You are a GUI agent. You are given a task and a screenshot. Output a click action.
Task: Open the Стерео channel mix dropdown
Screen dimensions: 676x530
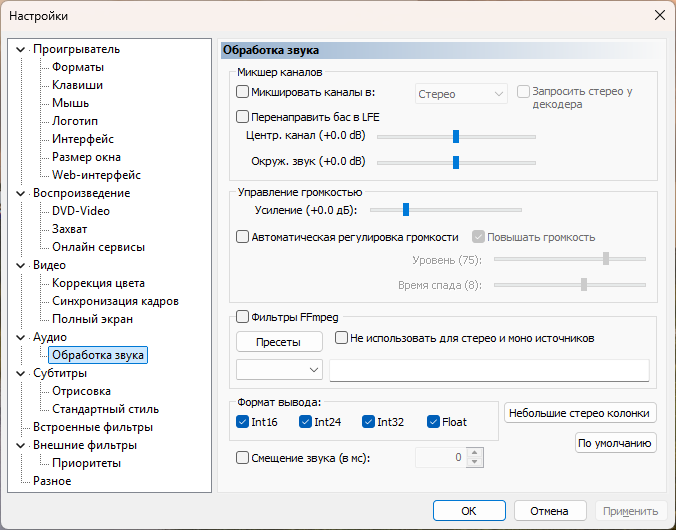(461, 94)
